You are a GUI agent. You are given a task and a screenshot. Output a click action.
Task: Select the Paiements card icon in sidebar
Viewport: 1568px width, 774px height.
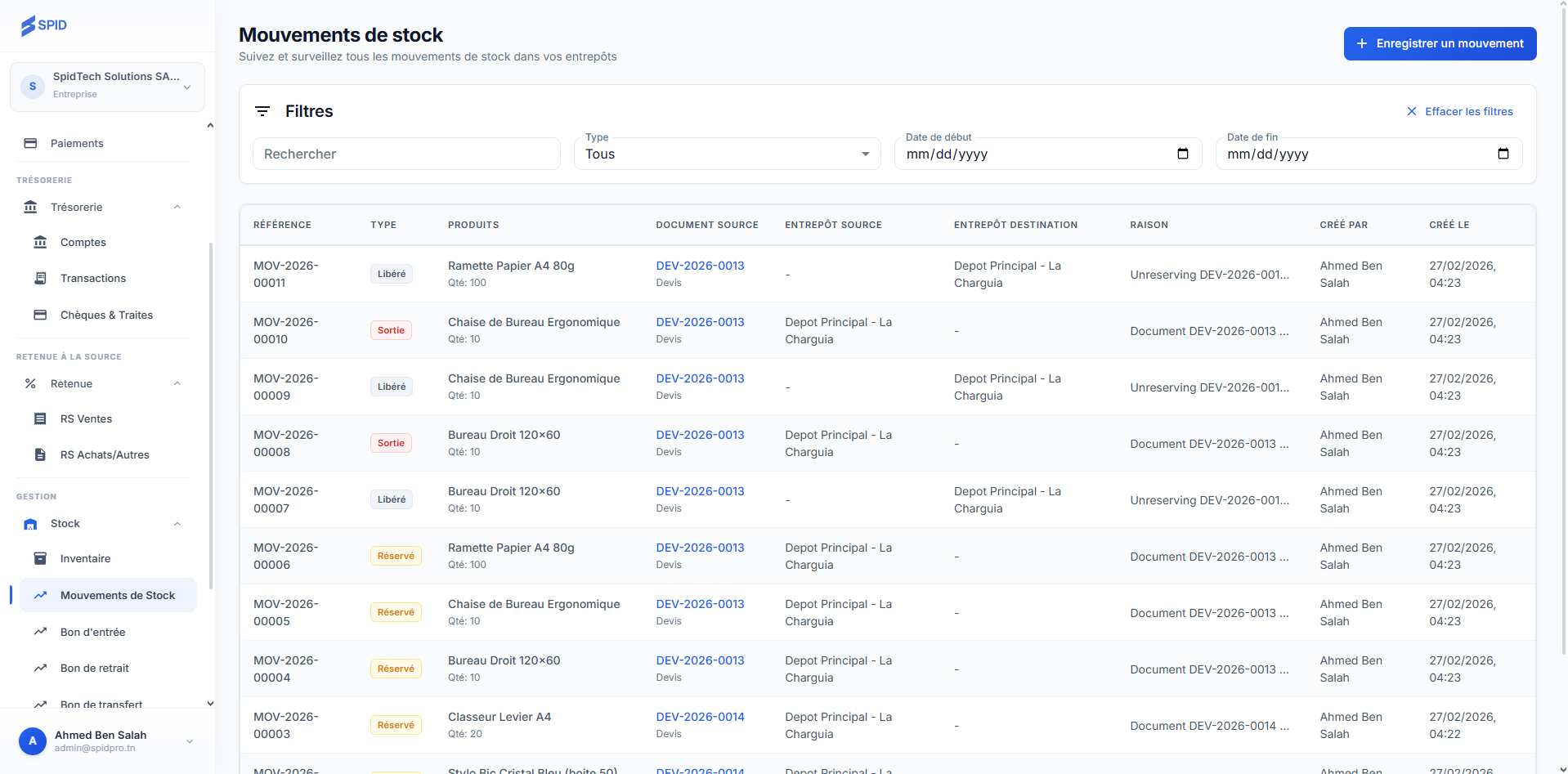pos(30,143)
